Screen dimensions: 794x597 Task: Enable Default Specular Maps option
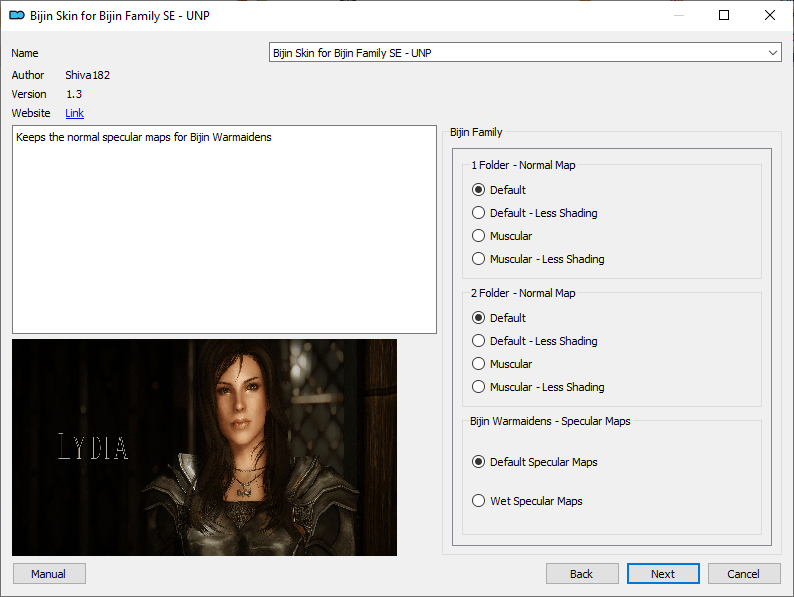[x=535, y=462]
